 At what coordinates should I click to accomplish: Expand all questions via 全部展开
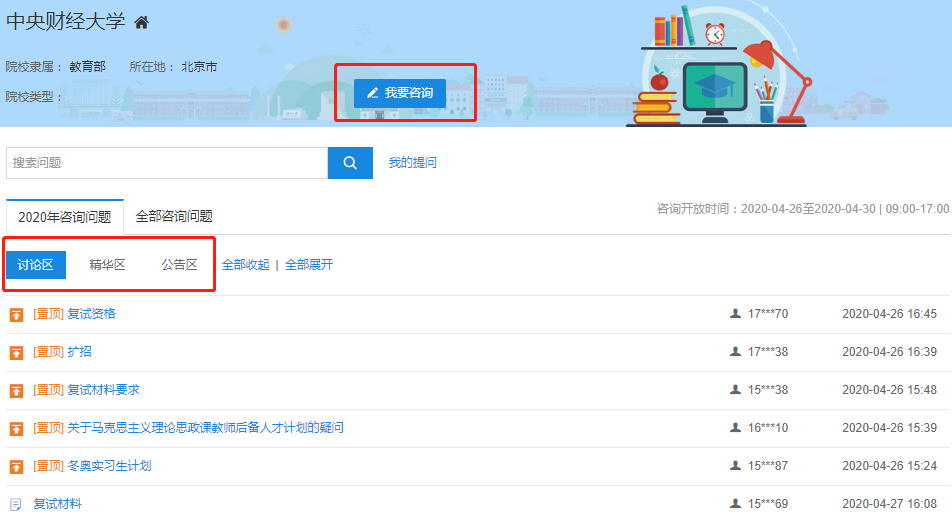tap(309, 265)
